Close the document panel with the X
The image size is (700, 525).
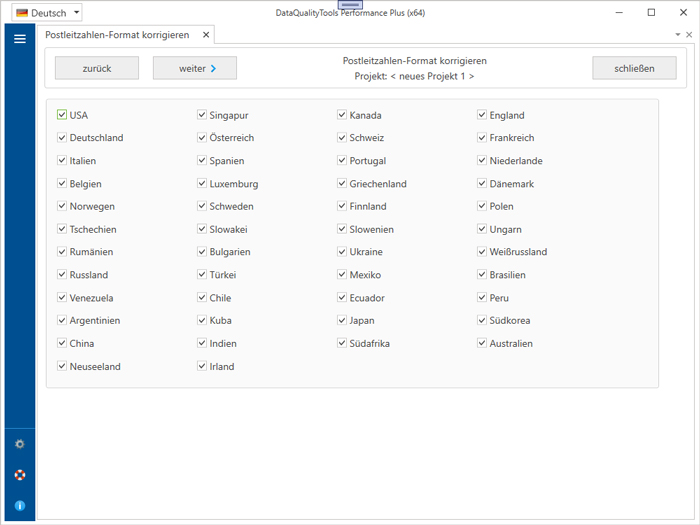(x=689, y=35)
